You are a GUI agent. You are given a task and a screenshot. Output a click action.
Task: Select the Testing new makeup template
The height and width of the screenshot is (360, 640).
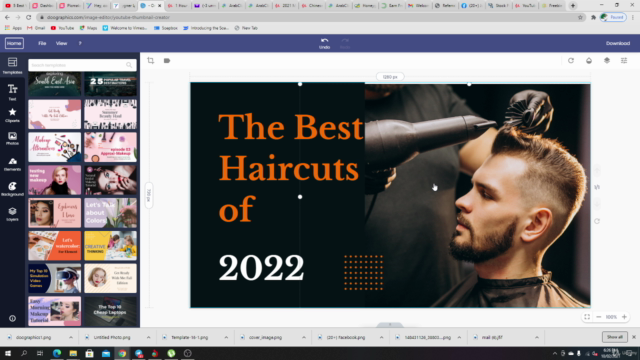[x=55, y=180]
